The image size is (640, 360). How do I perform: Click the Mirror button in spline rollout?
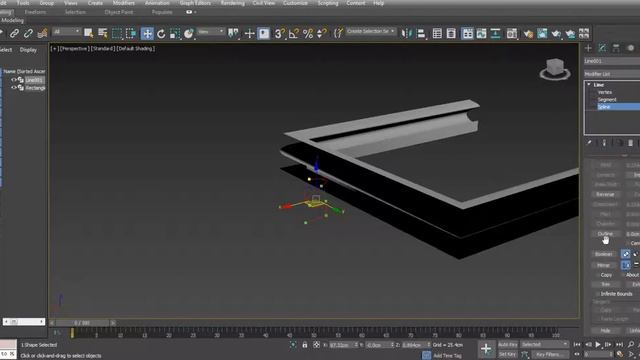(x=604, y=265)
